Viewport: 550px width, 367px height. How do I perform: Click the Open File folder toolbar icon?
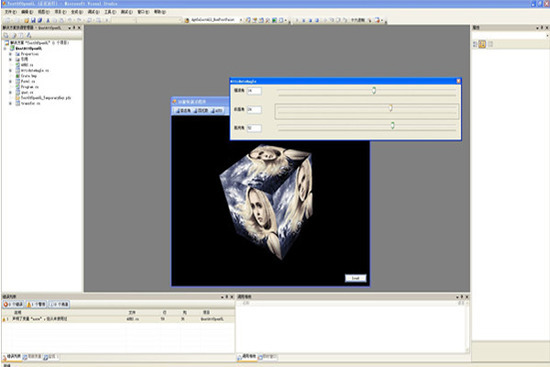[26, 20]
